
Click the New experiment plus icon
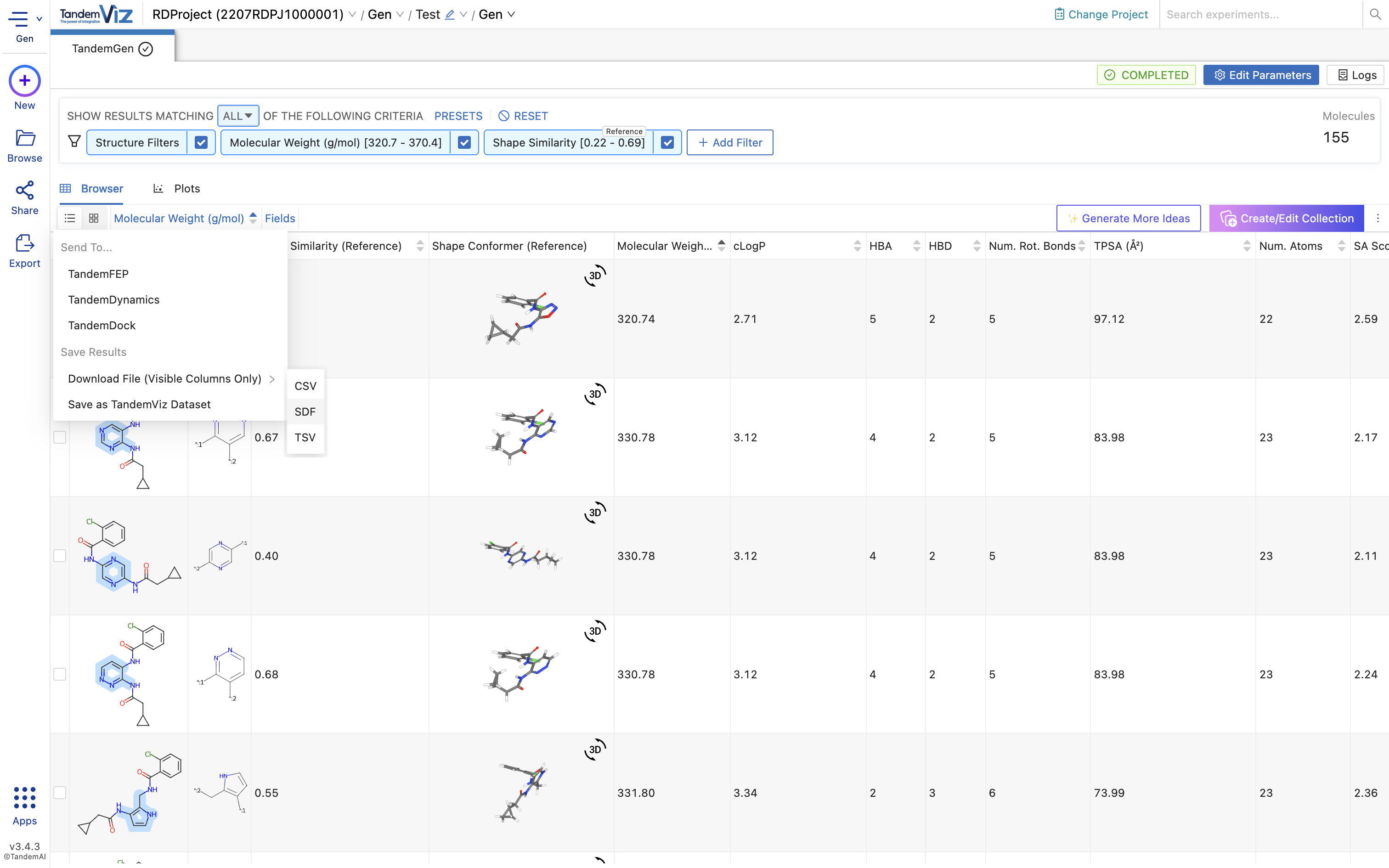click(25, 81)
